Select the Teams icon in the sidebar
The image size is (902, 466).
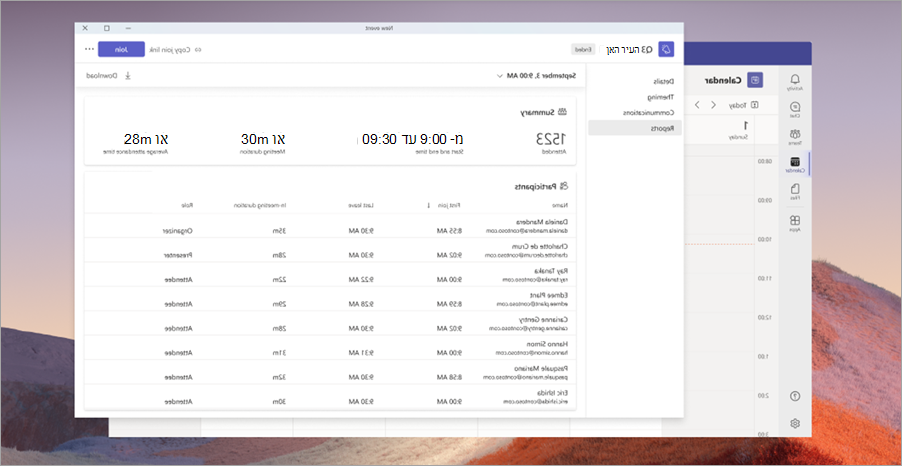[795, 137]
